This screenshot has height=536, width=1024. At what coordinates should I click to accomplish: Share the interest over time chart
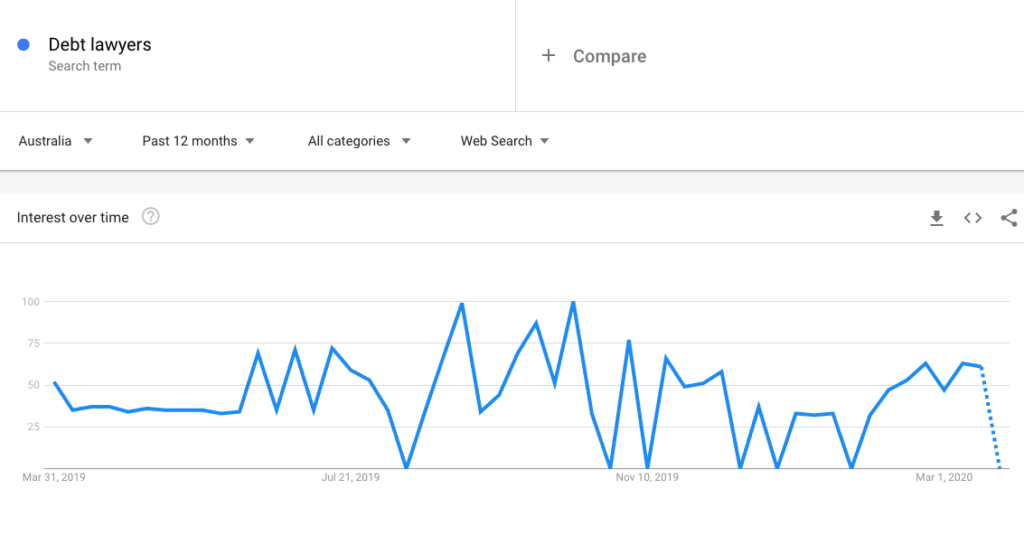click(1009, 218)
